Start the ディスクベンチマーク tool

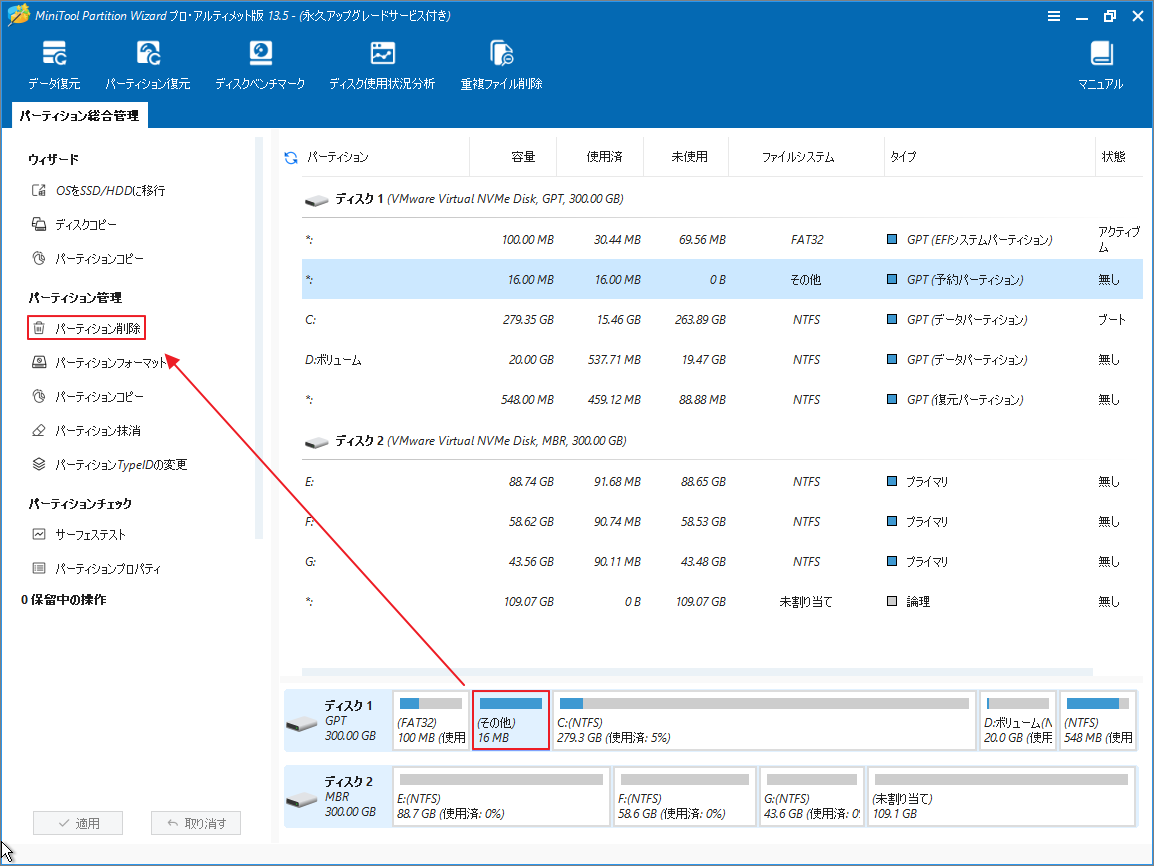260,63
